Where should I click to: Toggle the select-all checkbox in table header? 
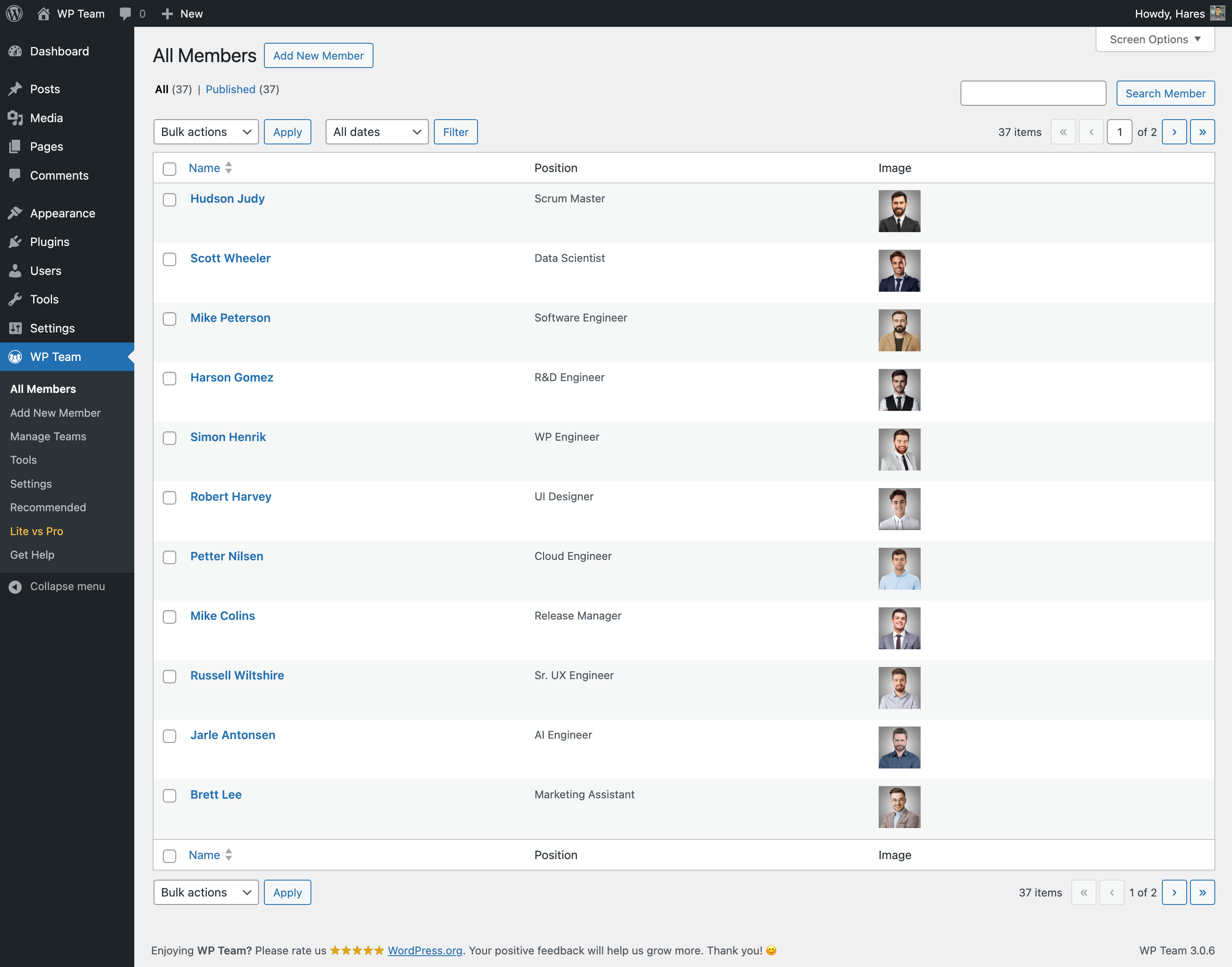(x=169, y=169)
